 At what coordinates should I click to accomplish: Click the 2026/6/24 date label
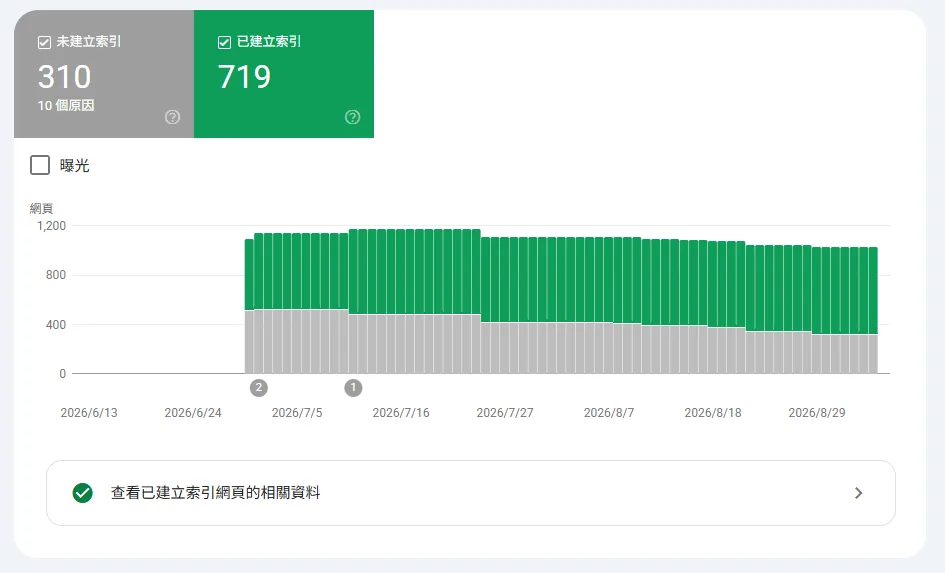point(193,413)
